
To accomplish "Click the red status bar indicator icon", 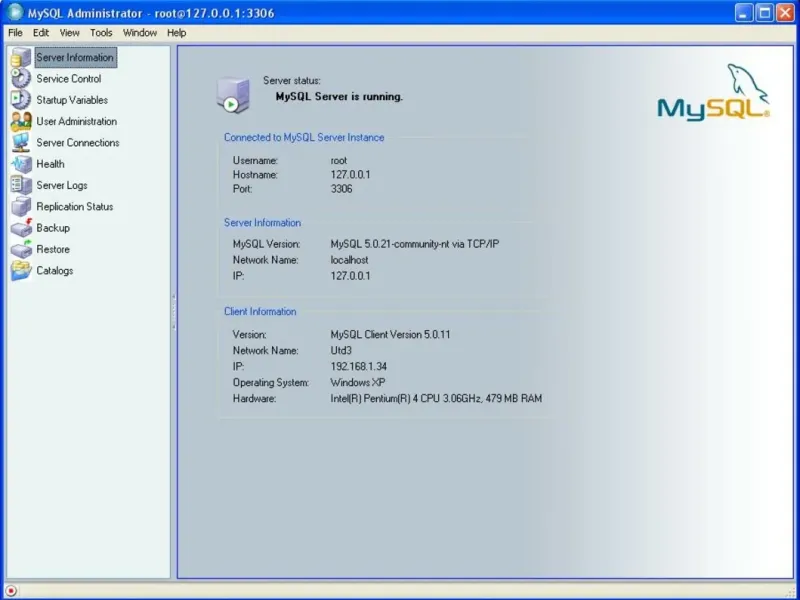I will click(x=11, y=591).
